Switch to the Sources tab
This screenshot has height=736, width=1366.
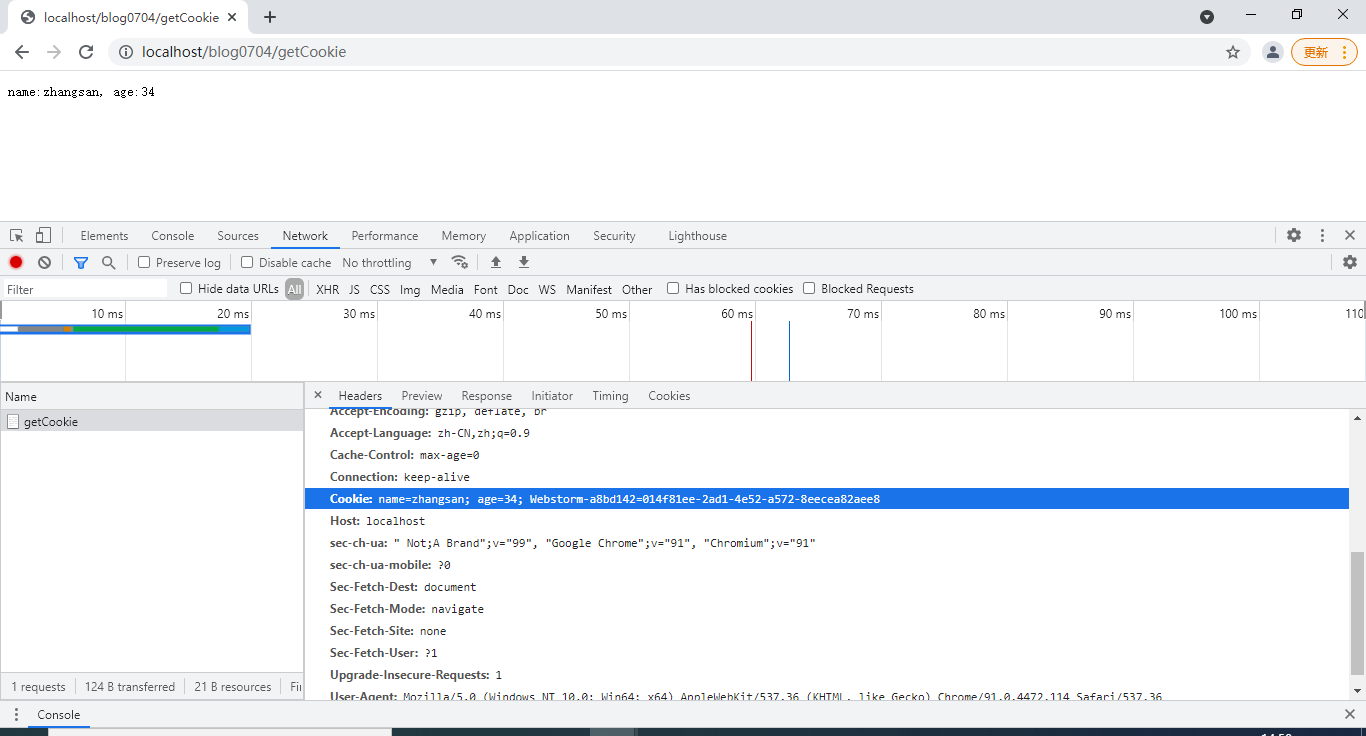click(238, 236)
